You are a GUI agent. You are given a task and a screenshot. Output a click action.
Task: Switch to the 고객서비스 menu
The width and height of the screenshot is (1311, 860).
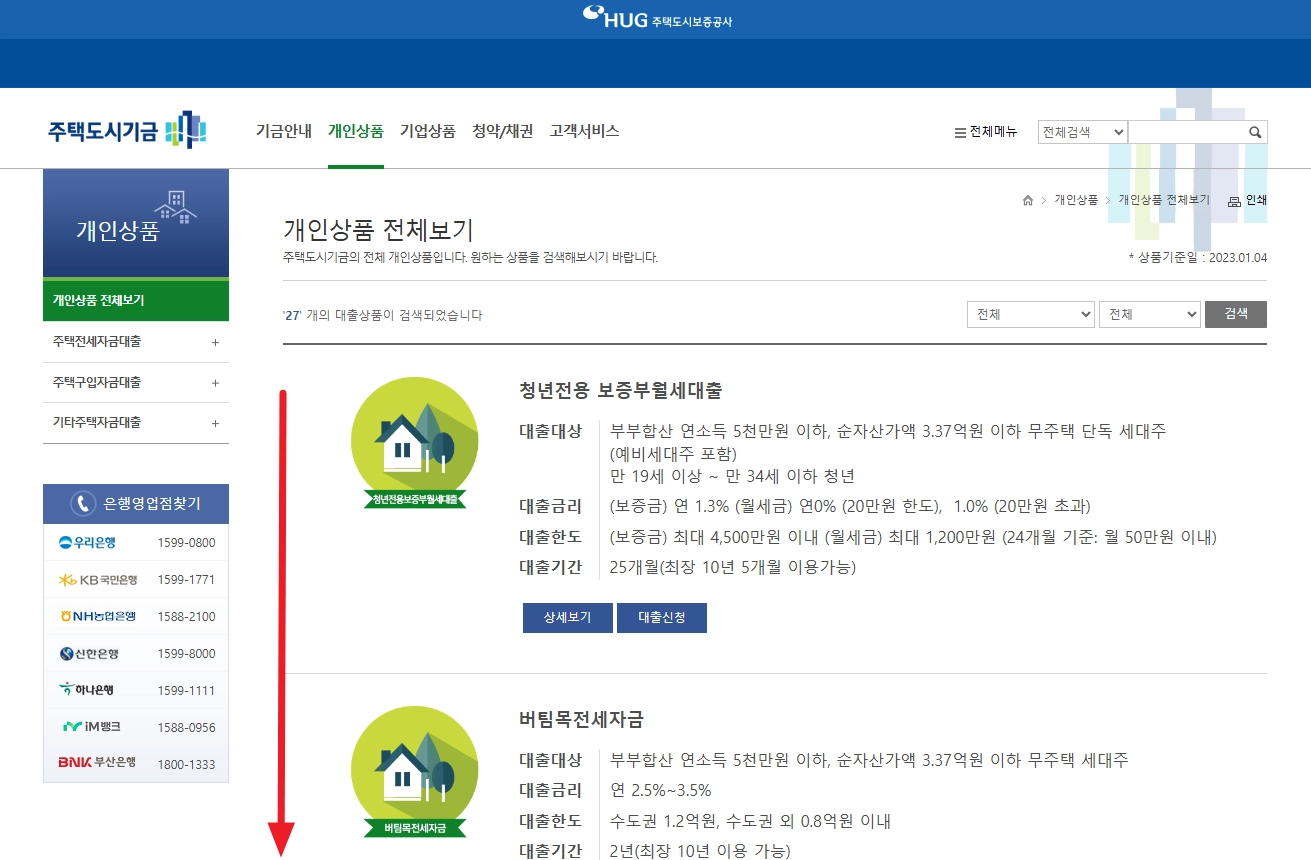click(585, 130)
